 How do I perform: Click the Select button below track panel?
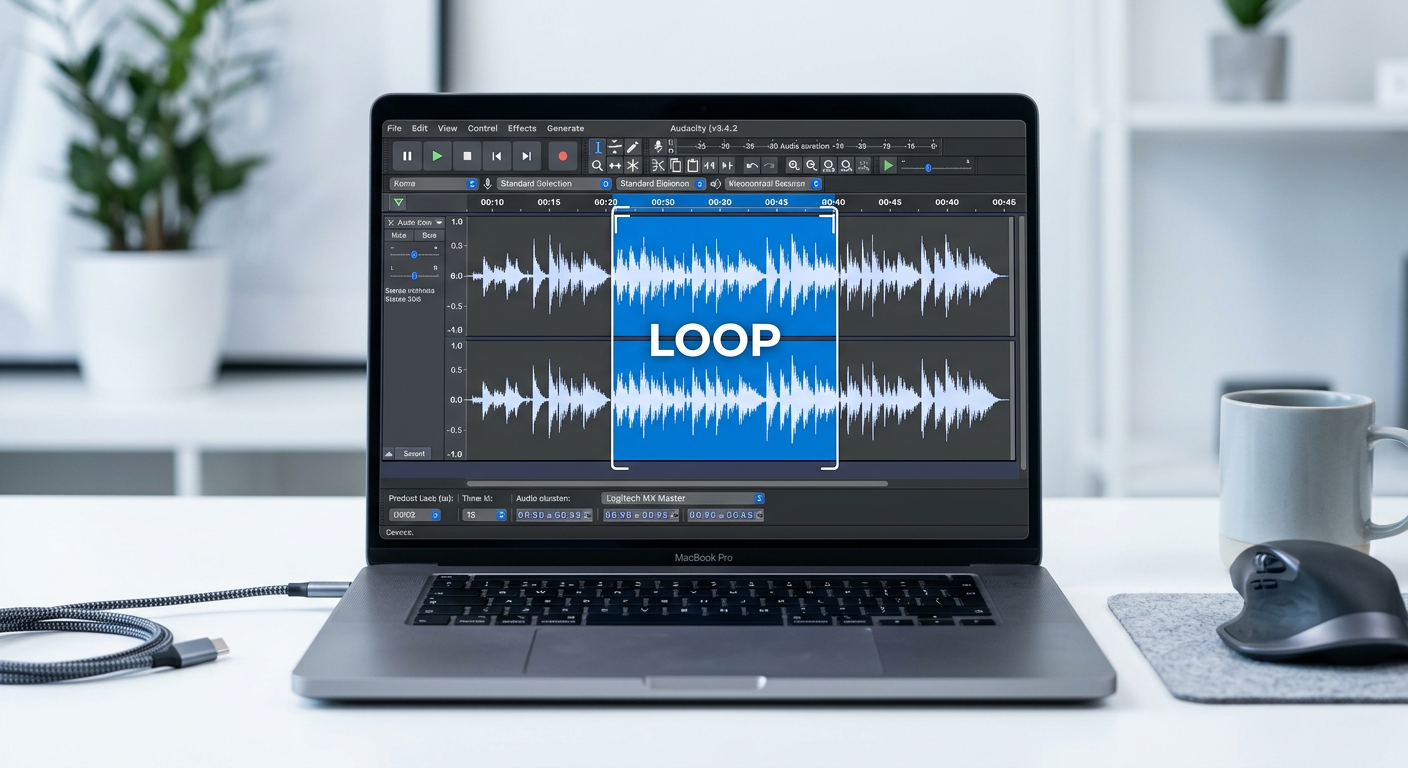[413, 454]
